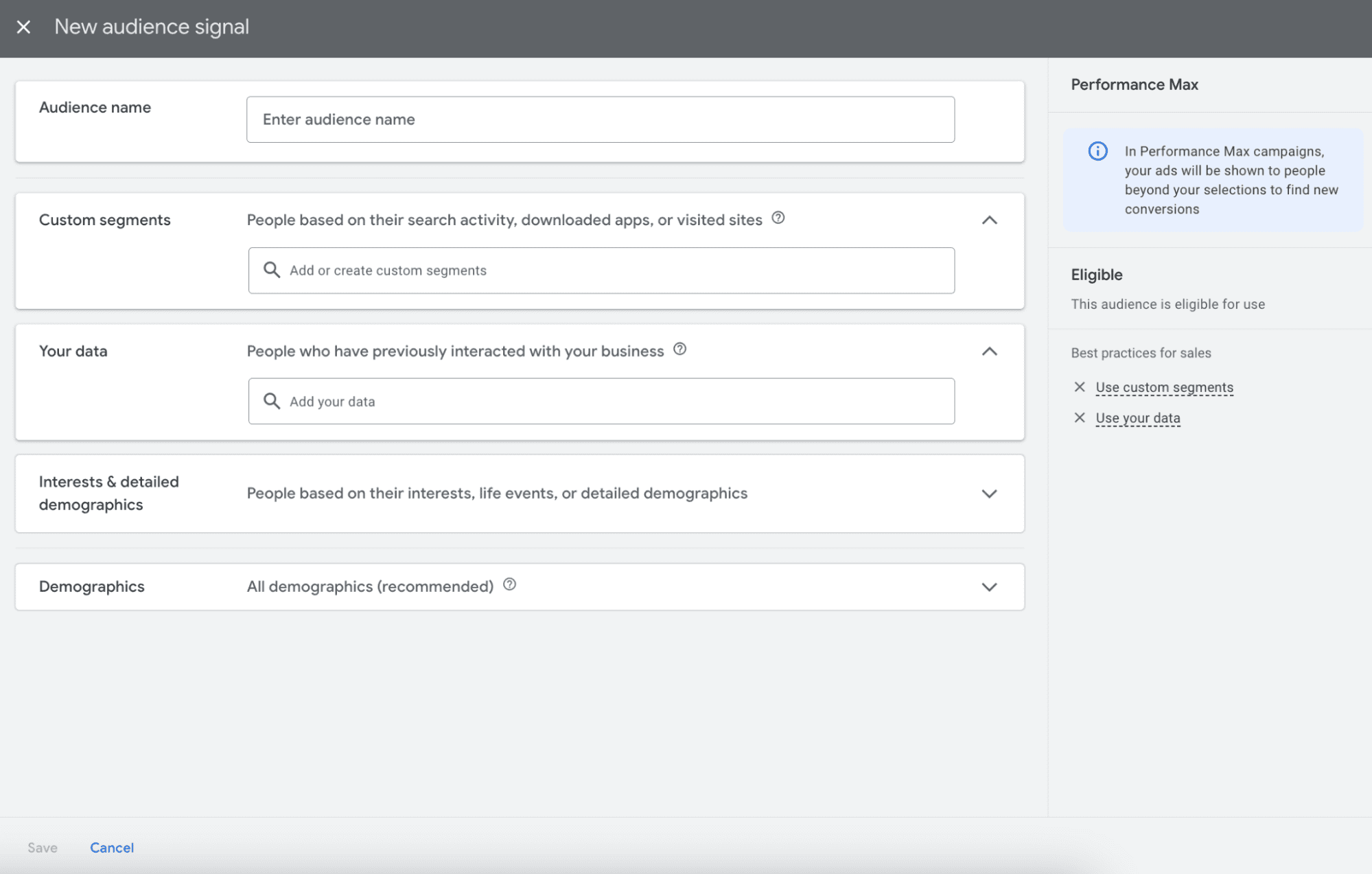Click the Custom segments help icon

[778, 218]
